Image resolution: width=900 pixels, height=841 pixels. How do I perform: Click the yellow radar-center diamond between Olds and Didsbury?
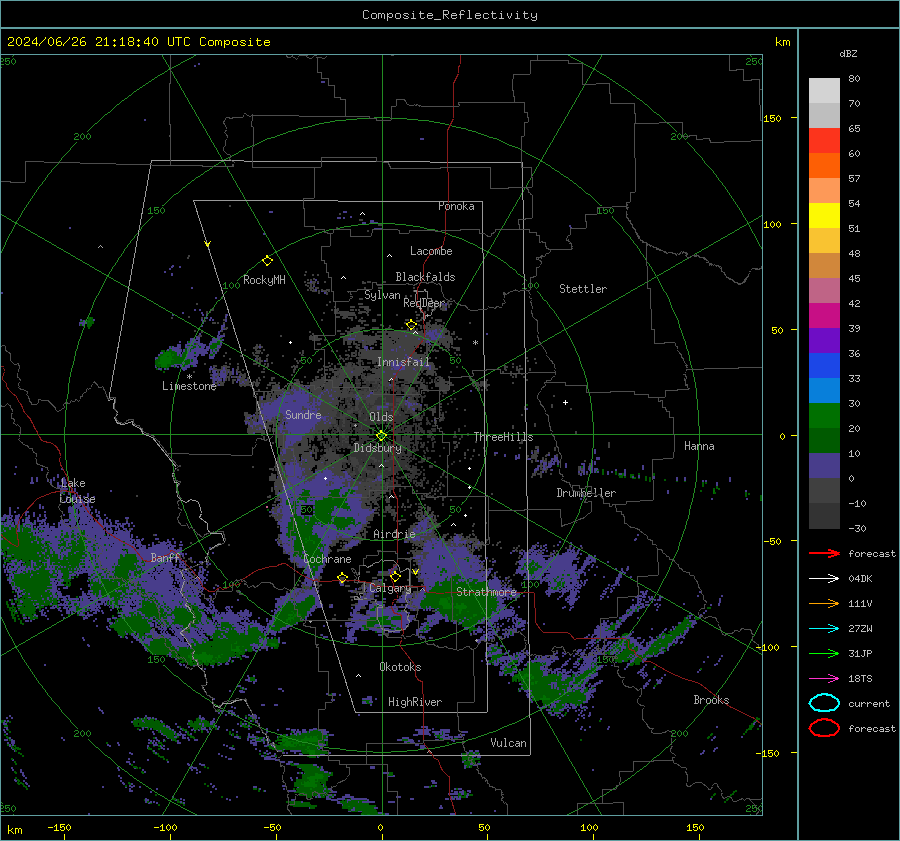(x=381, y=436)
